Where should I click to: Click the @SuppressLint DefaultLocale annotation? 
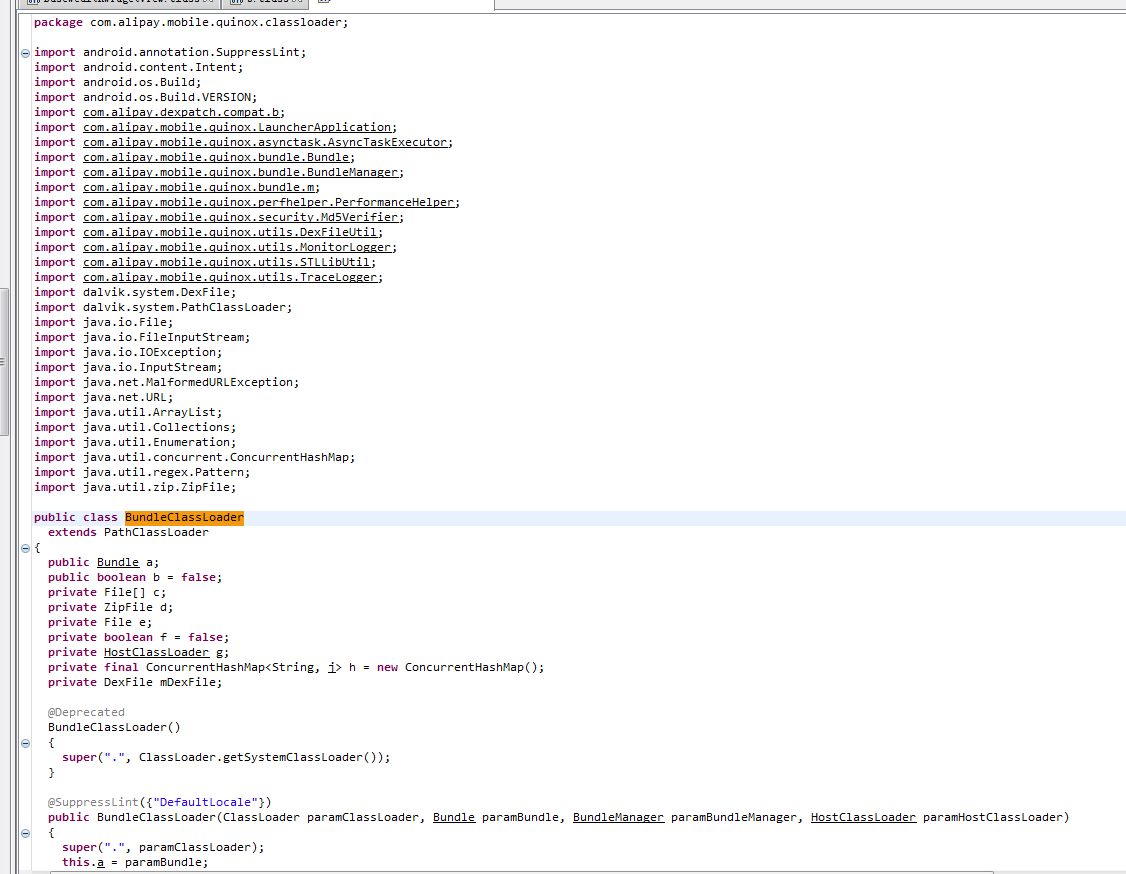pyautogui.click(x=159, y=802)
